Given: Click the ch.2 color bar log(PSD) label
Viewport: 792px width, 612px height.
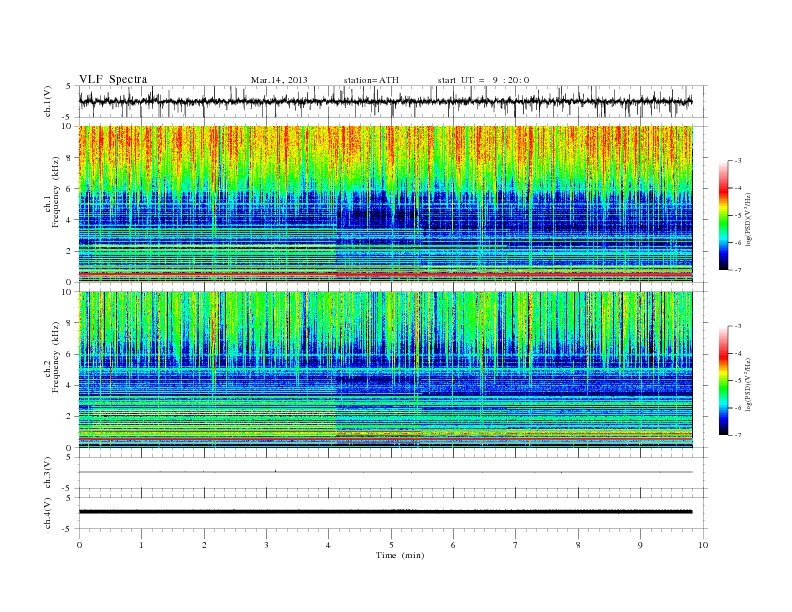Looking at the screenshot, I should pyautogui.click(x=749, y=384).
